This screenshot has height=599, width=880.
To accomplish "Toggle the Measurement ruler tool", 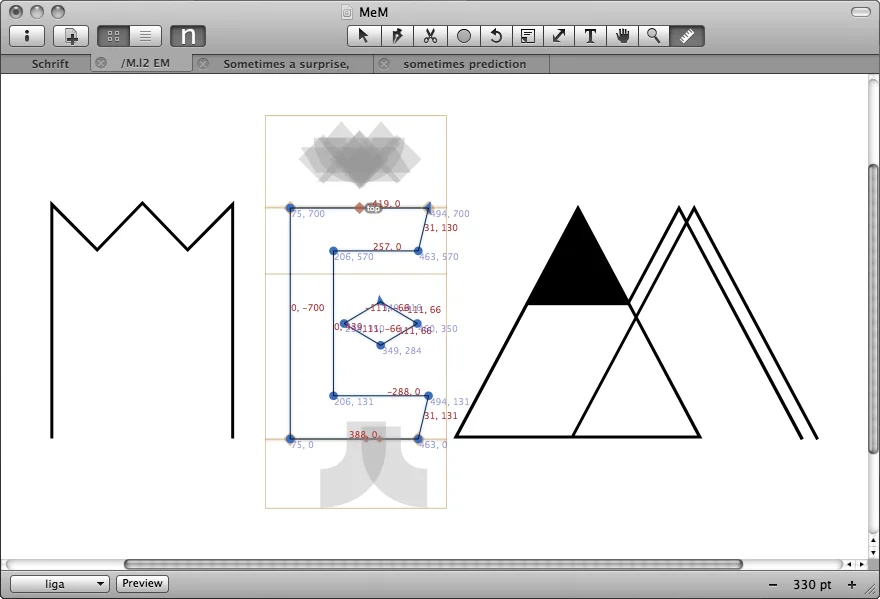I will click(686, 36).
